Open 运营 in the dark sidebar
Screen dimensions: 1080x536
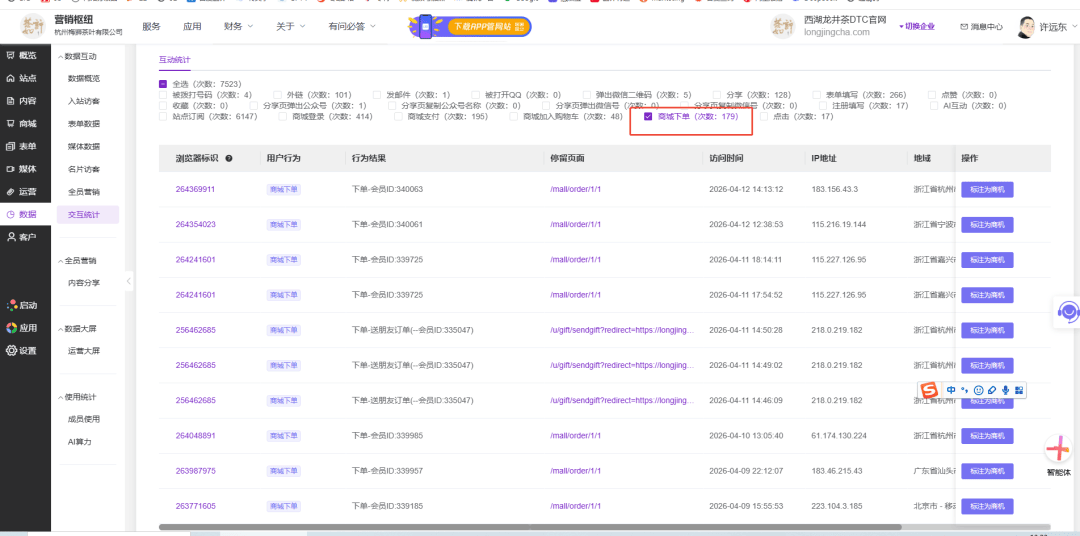(22, 192)
